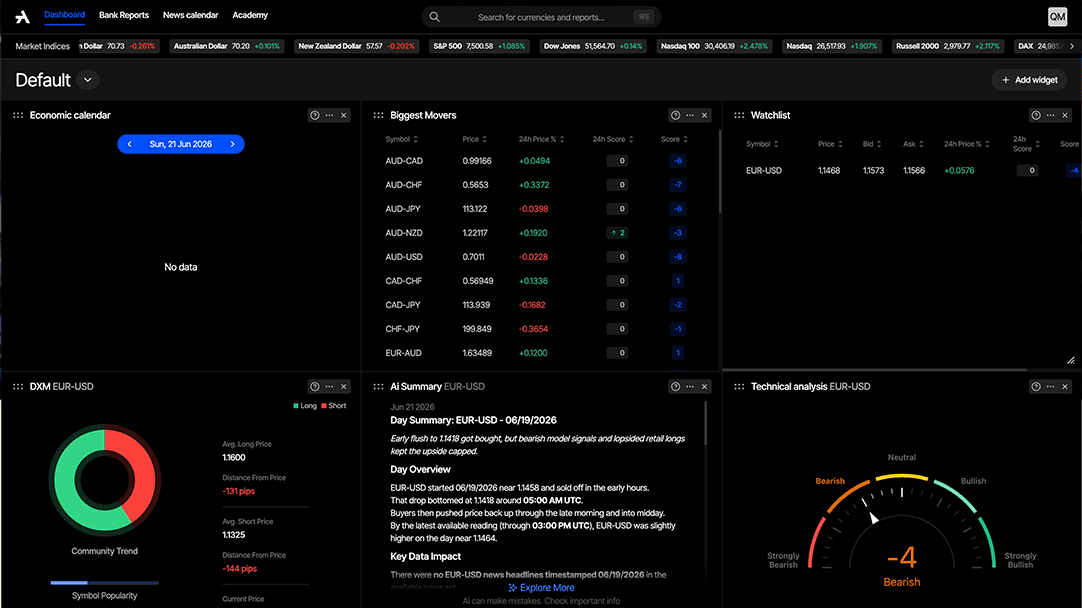This screenshot has width=1082, height=608.
Task: Open more options for Ai Summary widget
Action: pos(690,386)
